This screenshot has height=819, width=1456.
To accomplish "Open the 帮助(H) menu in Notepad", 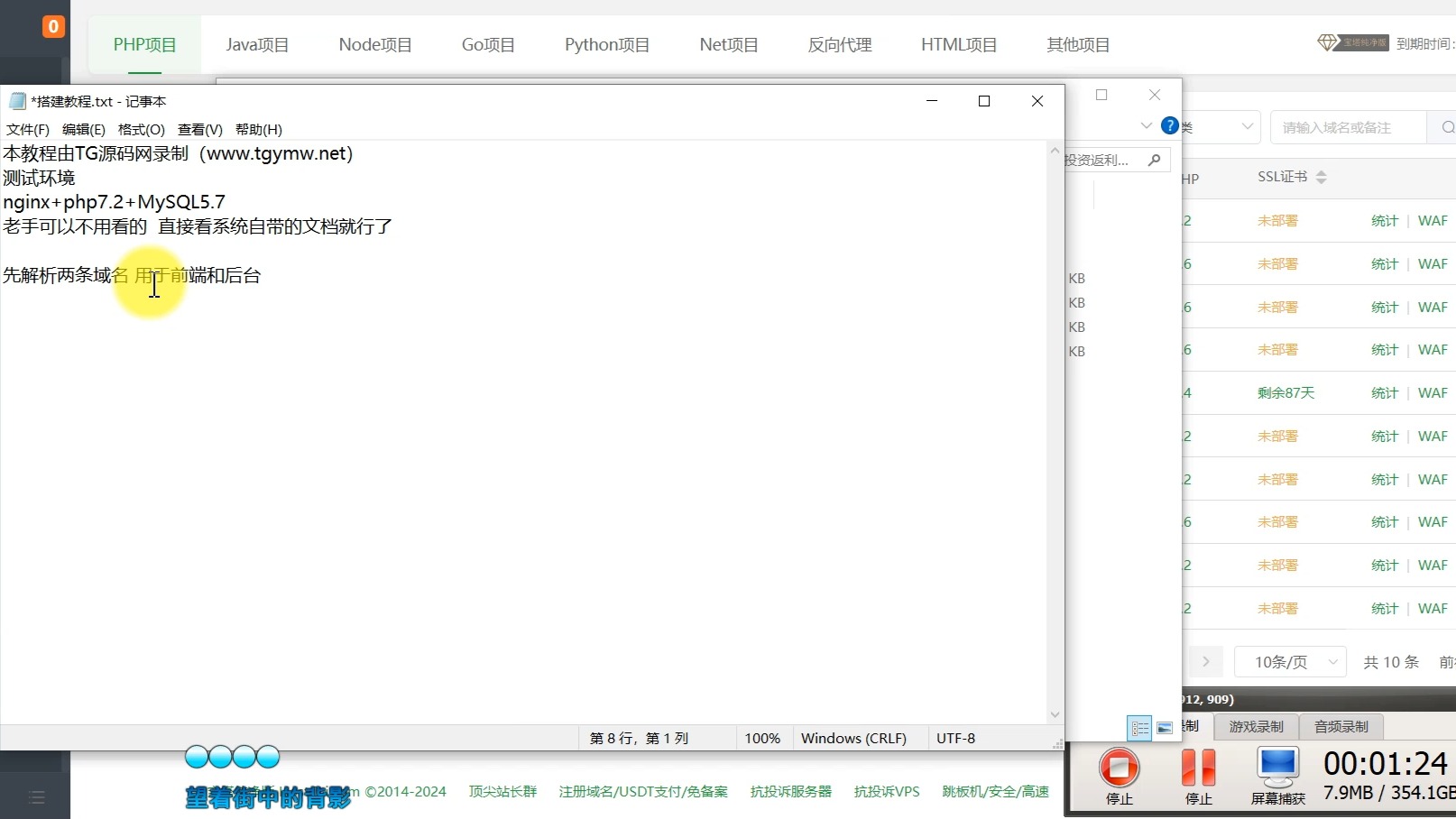I will [x=259, y=129].
